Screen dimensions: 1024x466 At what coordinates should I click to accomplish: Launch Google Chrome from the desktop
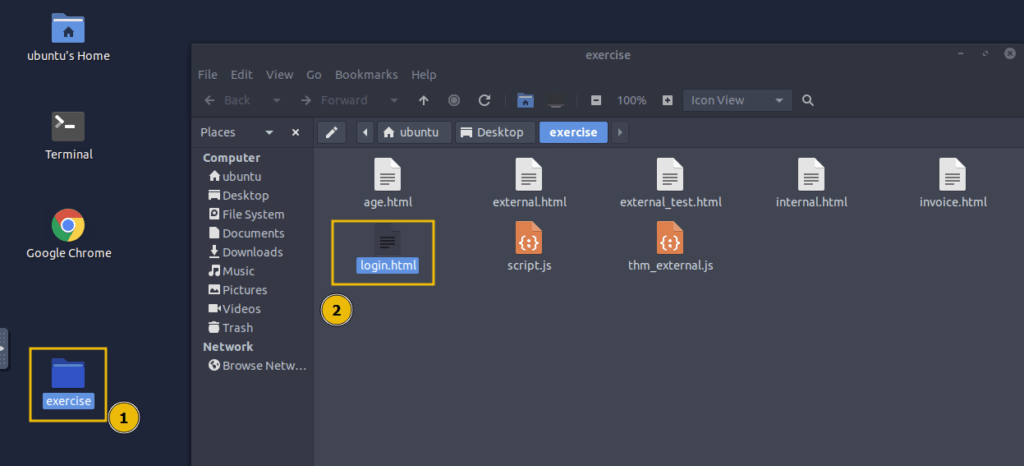tap(69, 234)
